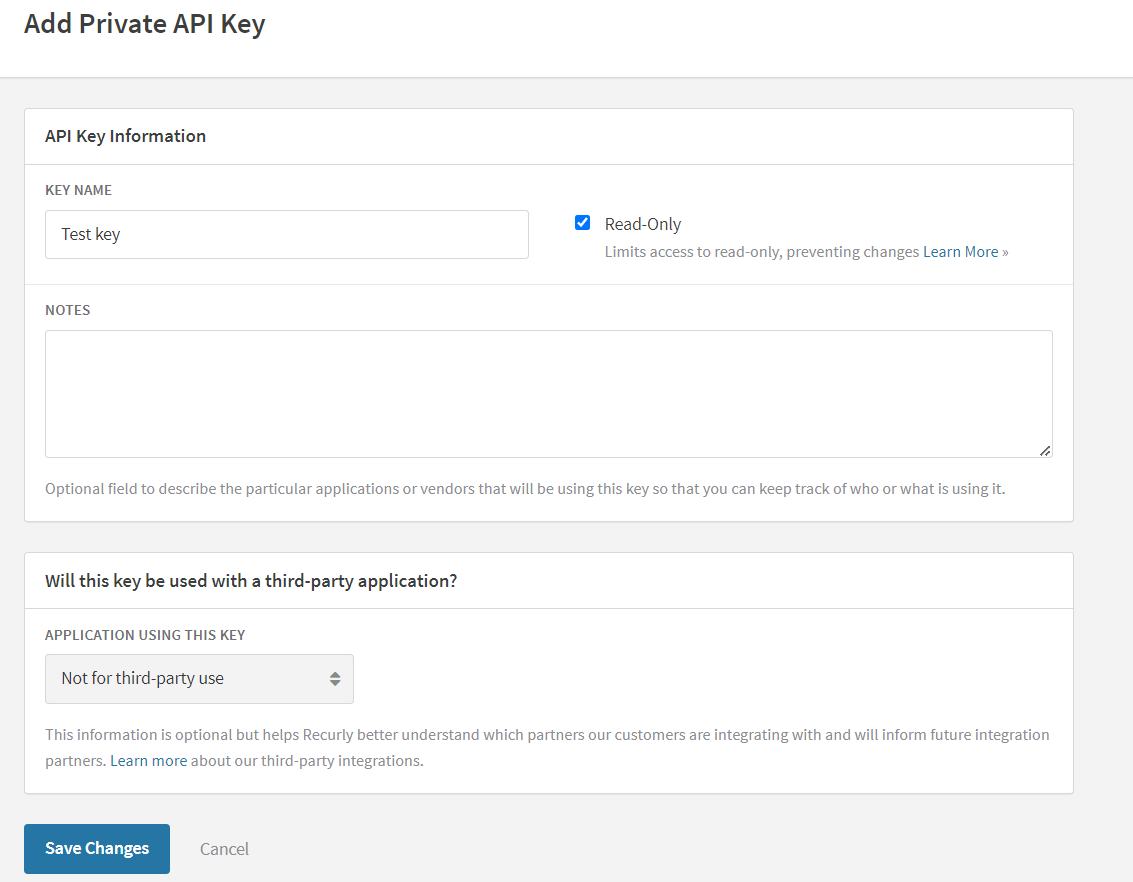This screenshot has width=1133, height=882.
Task: Click the NOTES field label
Action: tap(68, 310)
